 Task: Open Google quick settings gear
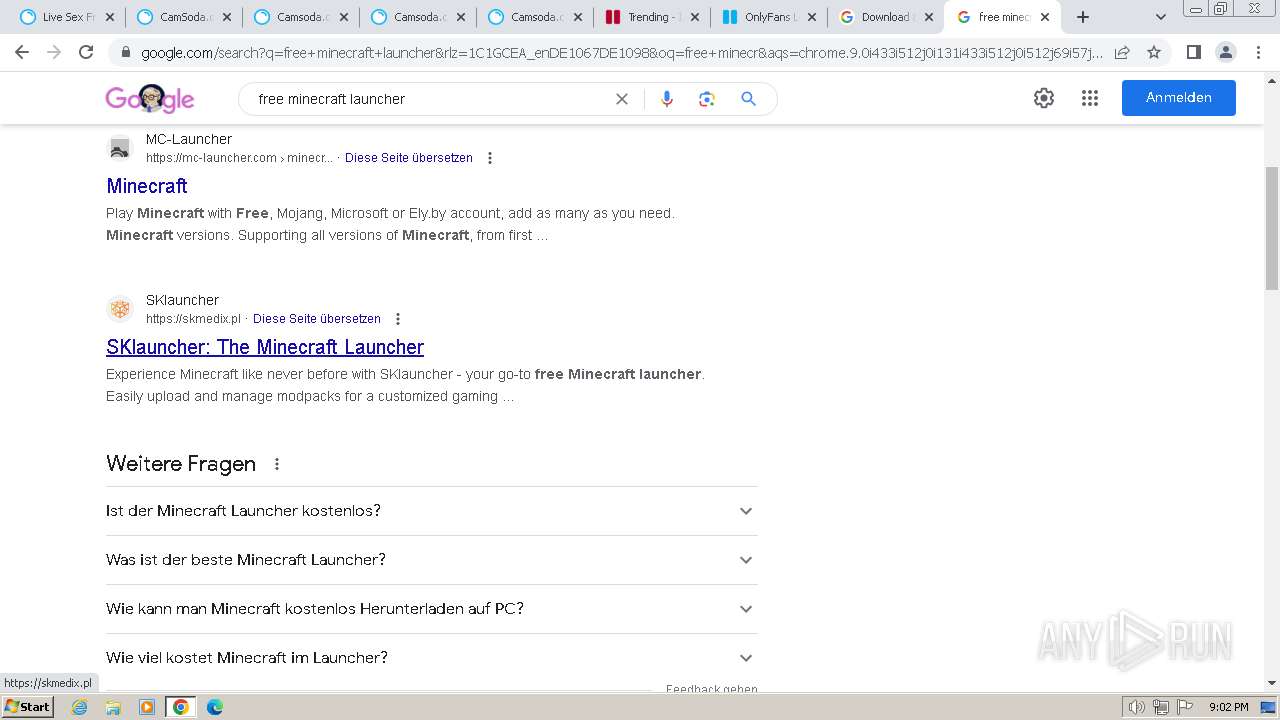[x=1044, y=98]
